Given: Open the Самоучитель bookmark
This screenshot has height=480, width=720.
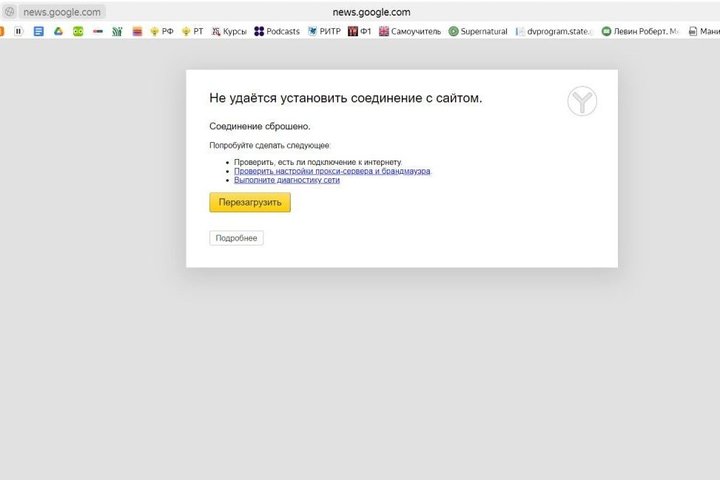Looking at the screenshot, I should coord(409,31).
